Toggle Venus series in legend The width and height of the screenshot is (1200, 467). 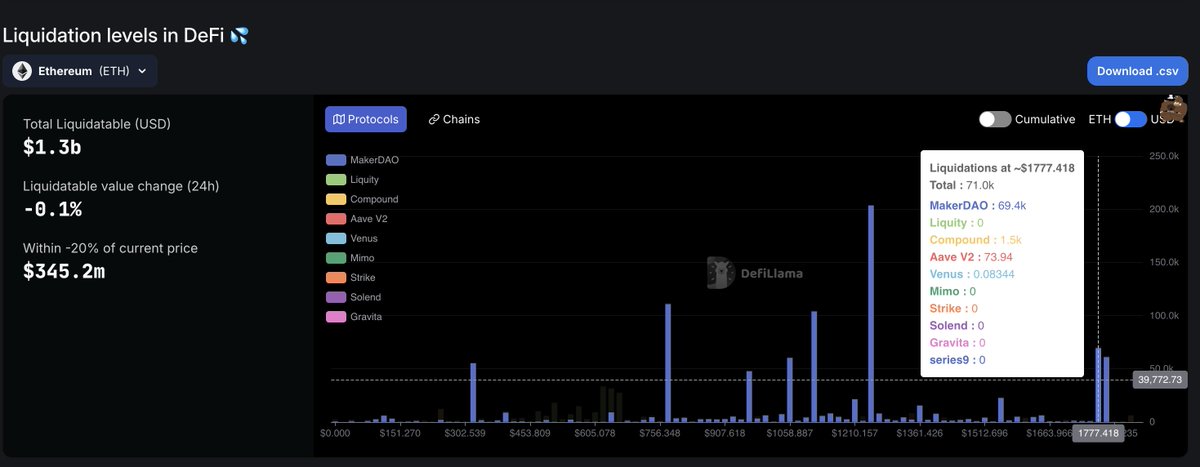[352, 238]
